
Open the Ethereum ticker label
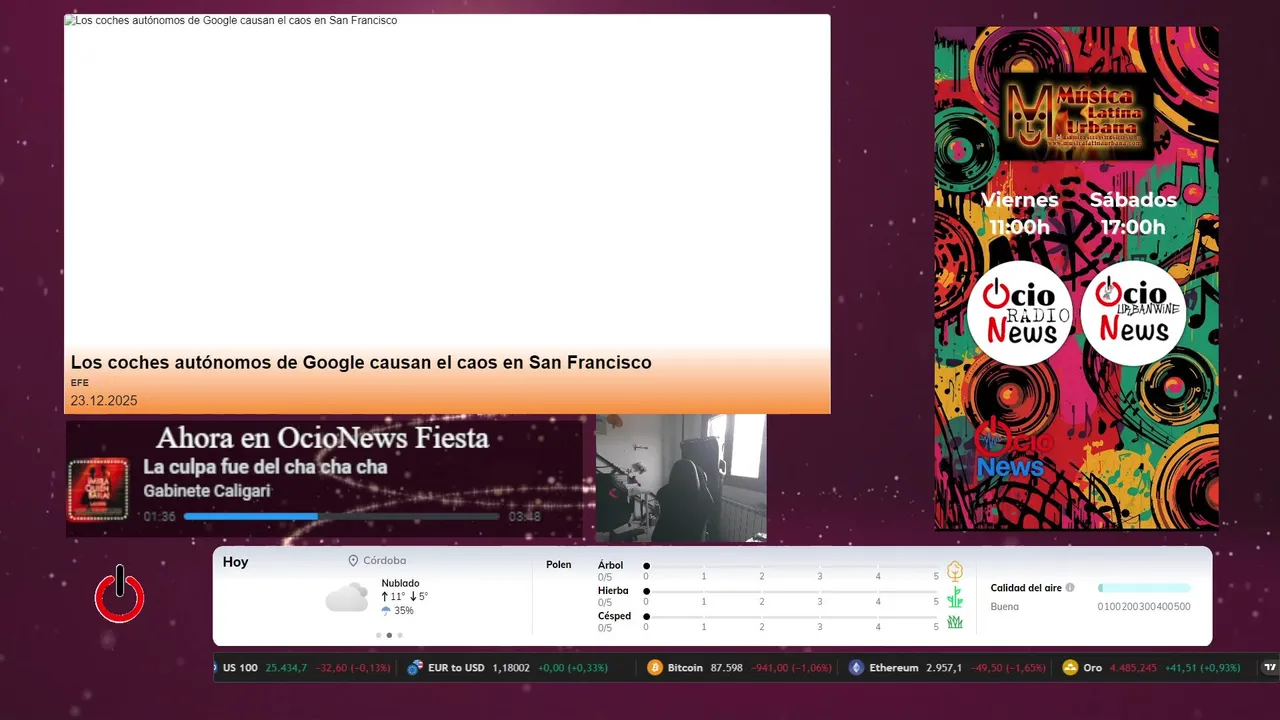pos(894,668)
